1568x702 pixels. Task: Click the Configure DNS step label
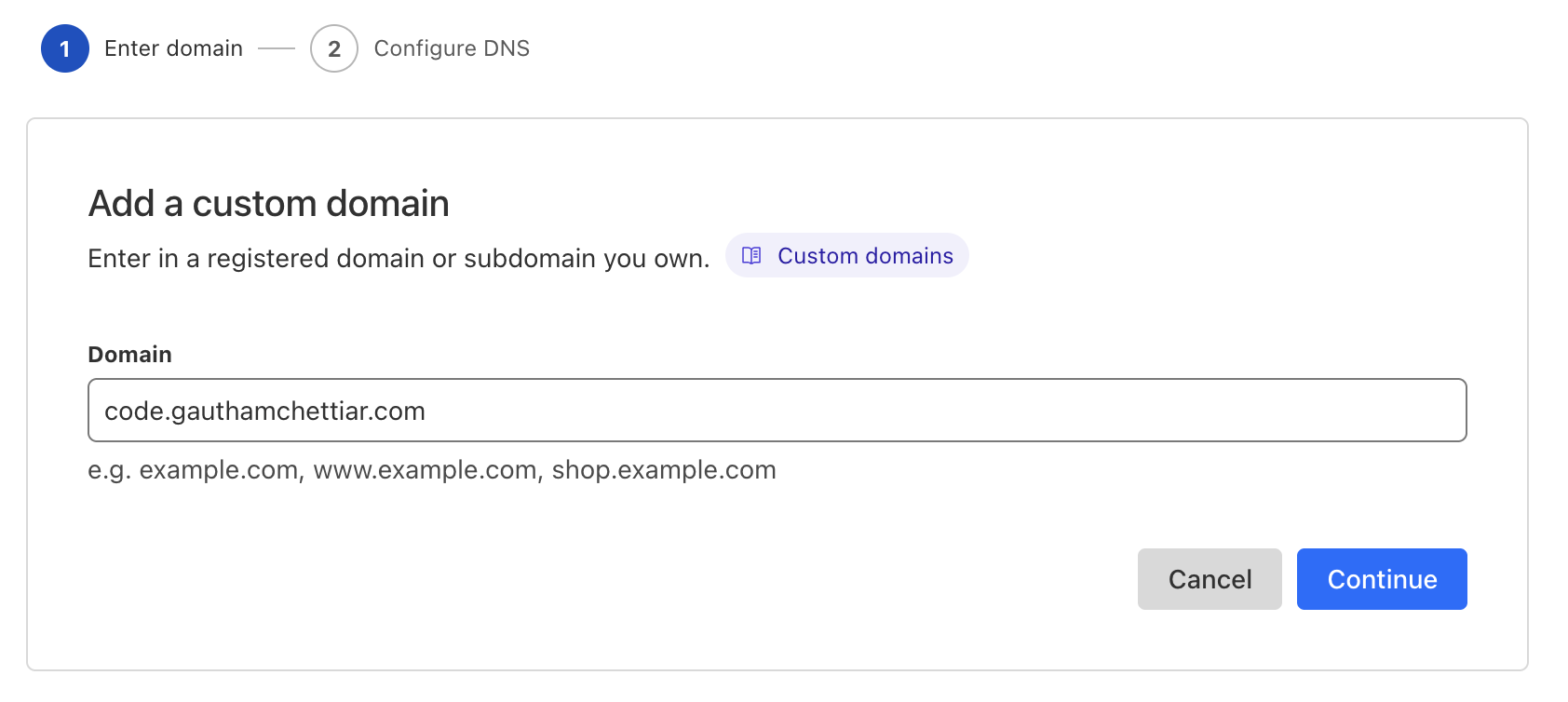(x=452, y=48)
